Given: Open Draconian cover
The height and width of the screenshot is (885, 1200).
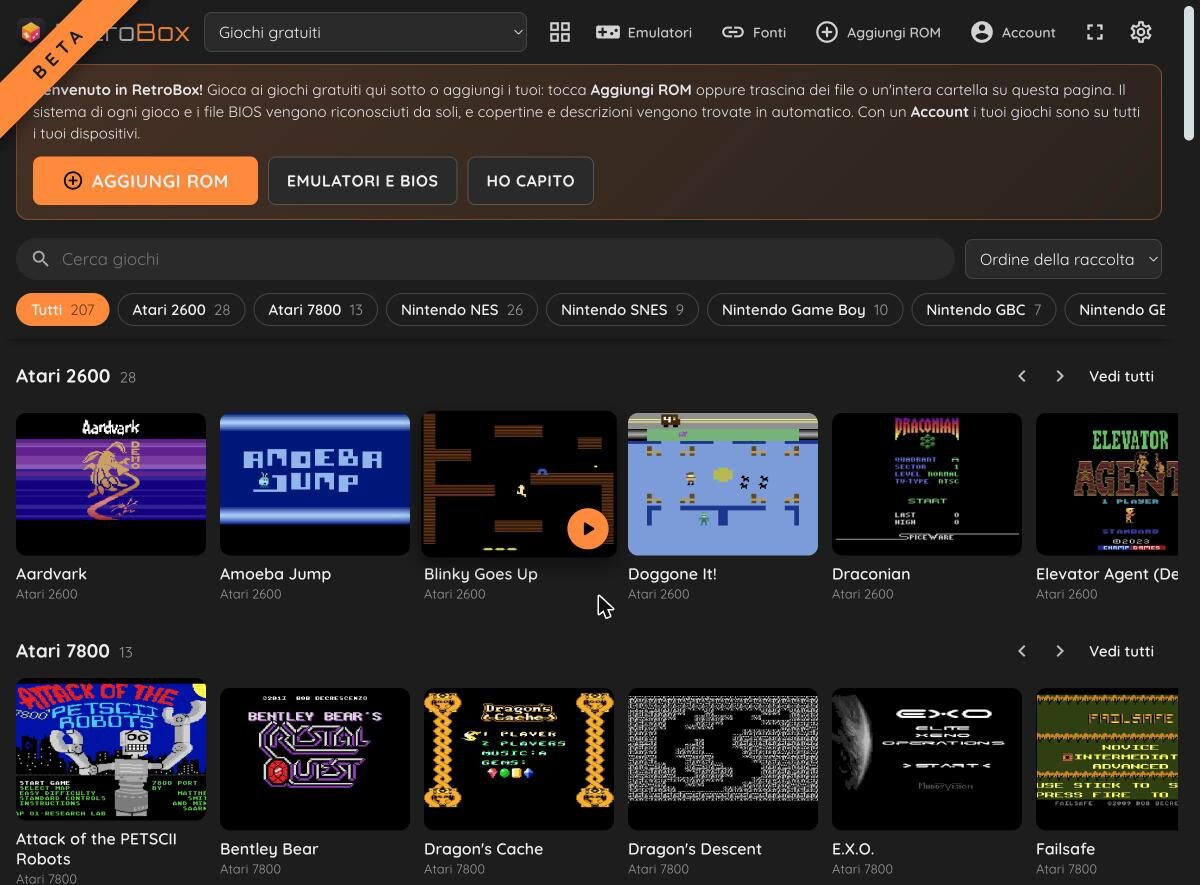Looking at the screenshot, I should pos(927,484).
